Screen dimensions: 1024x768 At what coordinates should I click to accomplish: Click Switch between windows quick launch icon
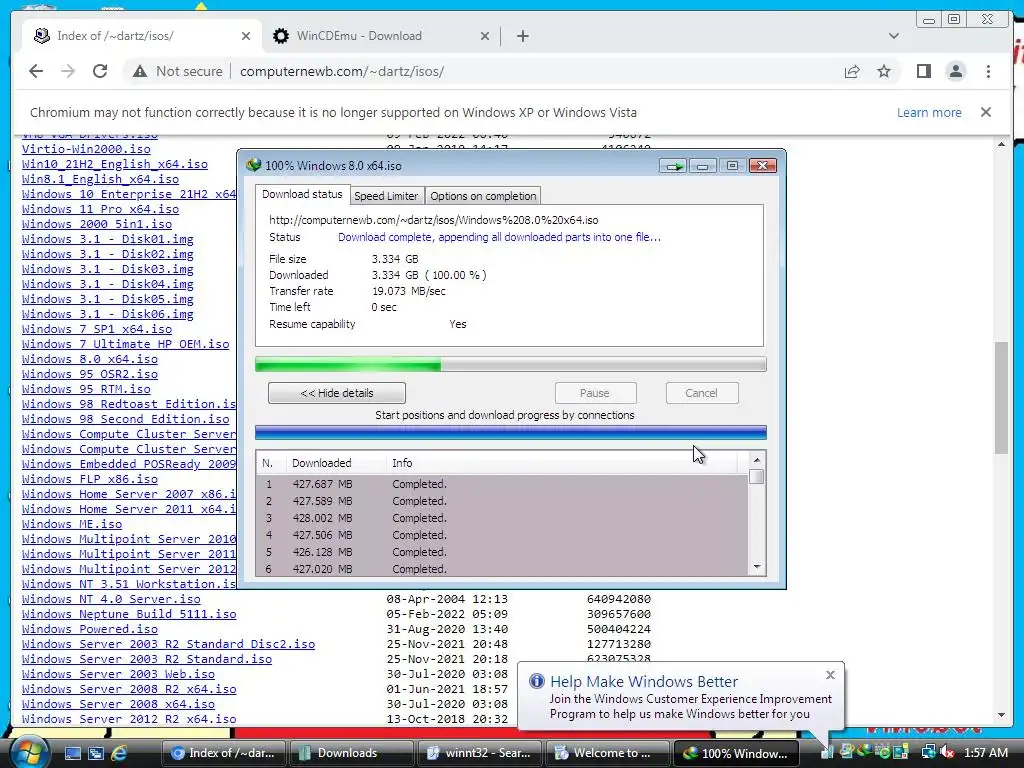click(x=96, y=753)
